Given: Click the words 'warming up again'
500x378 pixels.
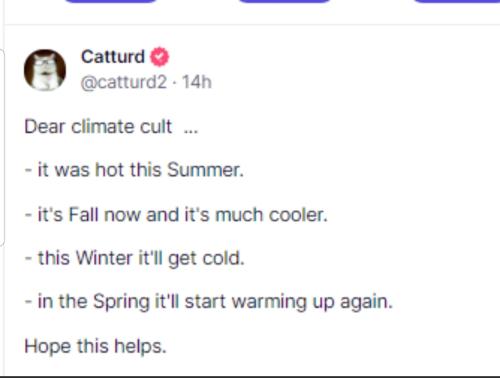Looking at the screenshot, I should click(312, 302).
